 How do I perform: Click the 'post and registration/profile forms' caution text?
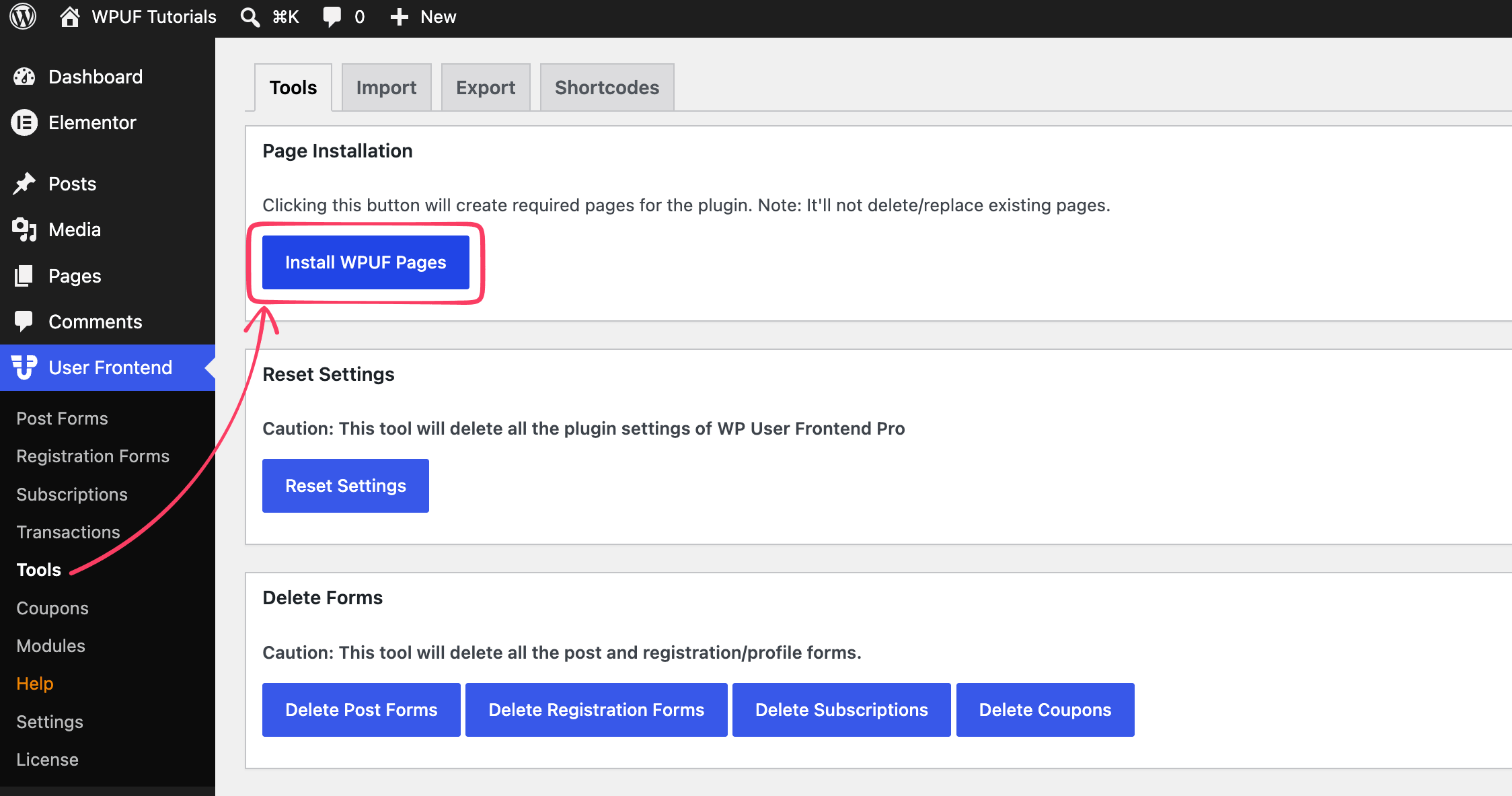click(562, 653)
